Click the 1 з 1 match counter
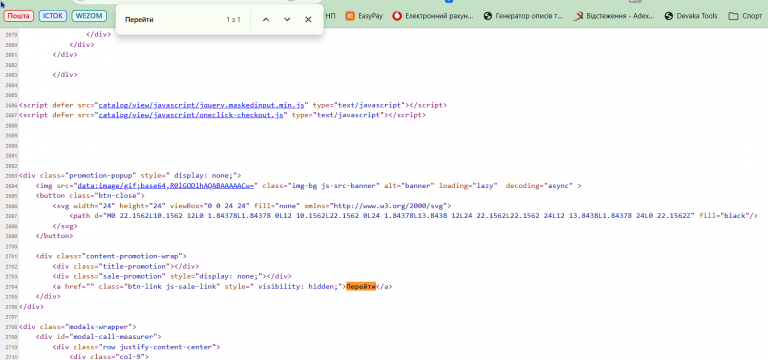The height and width of the screenshot is (360, 768). tap(233, 20)
